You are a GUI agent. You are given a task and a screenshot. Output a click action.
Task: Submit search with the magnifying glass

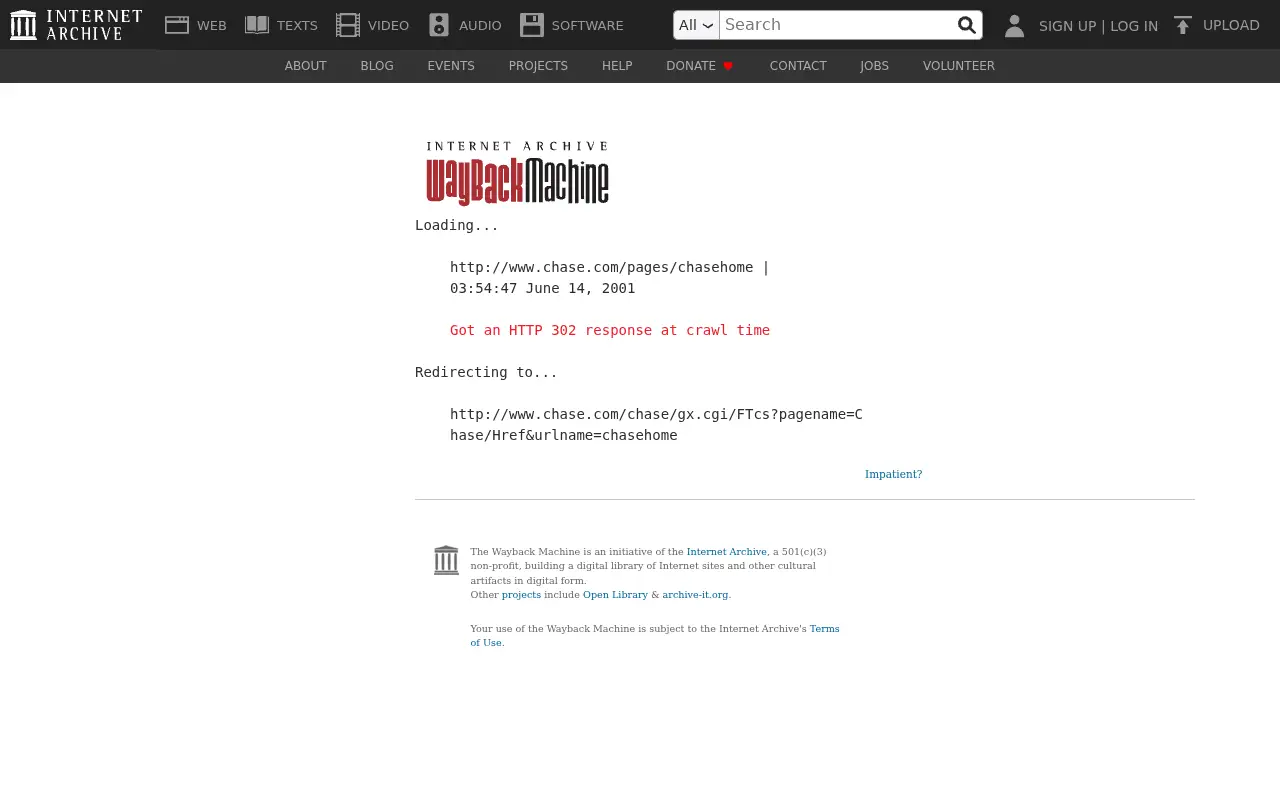[966, 25]
